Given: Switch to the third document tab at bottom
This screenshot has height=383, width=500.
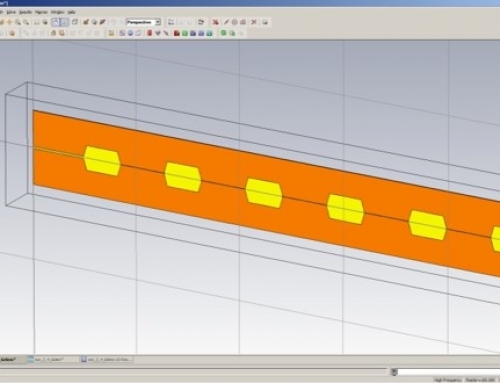Looking at the screenshot, I should tap(107, 359).
